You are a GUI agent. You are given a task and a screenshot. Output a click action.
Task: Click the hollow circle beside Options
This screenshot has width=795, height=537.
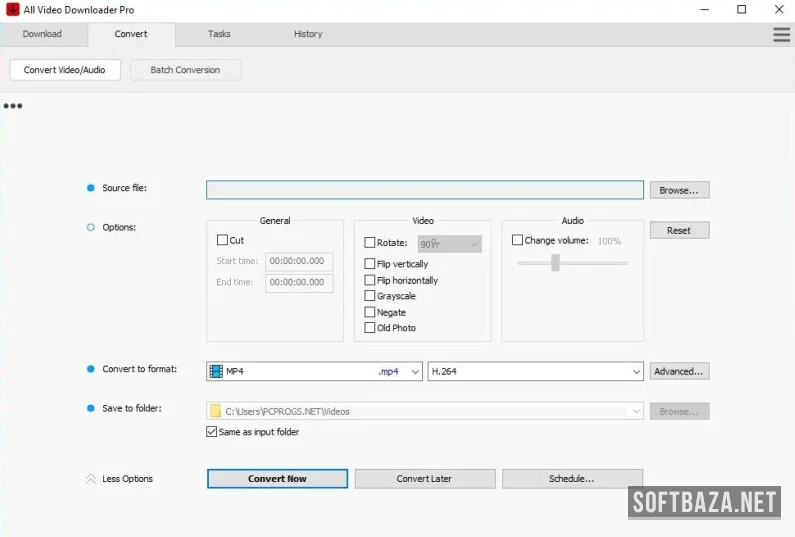point(91,227)
